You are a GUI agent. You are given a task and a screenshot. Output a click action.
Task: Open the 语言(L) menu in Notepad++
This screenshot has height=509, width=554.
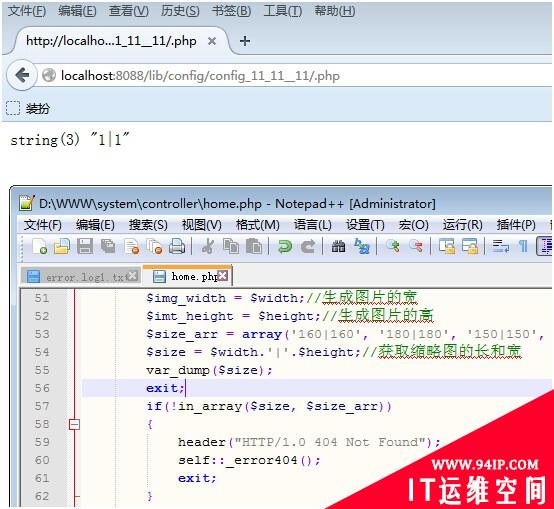coord(312,225)
